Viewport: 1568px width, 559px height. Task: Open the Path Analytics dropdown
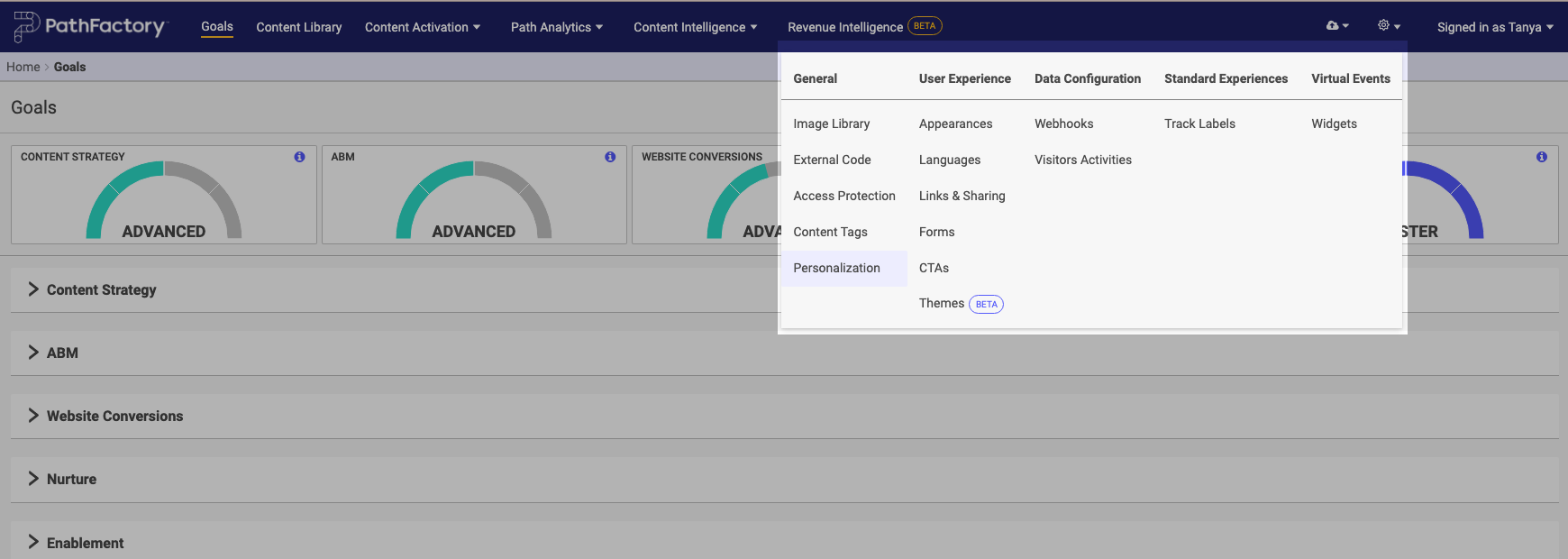[x=556, y=27]
